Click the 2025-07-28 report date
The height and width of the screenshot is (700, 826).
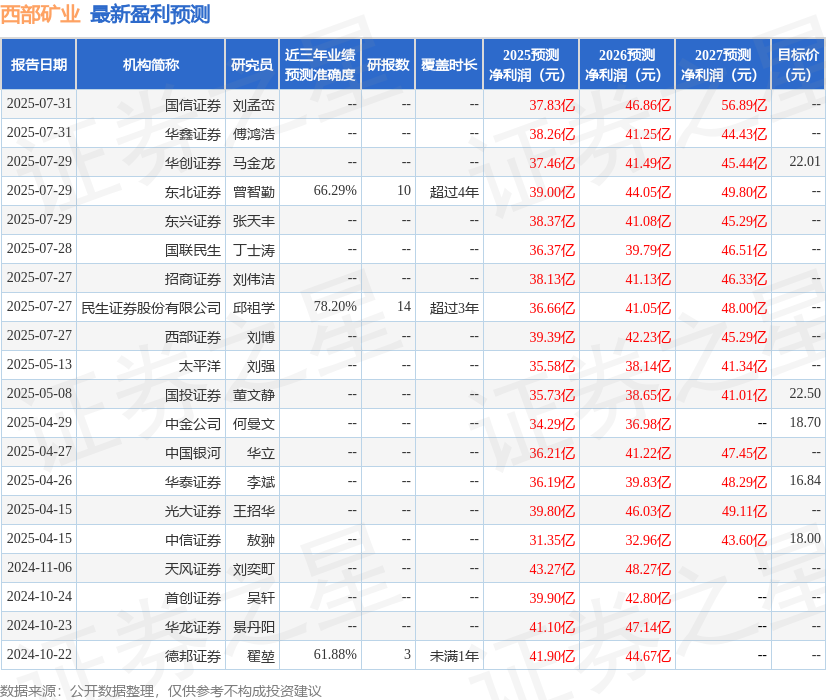point(40,249)
